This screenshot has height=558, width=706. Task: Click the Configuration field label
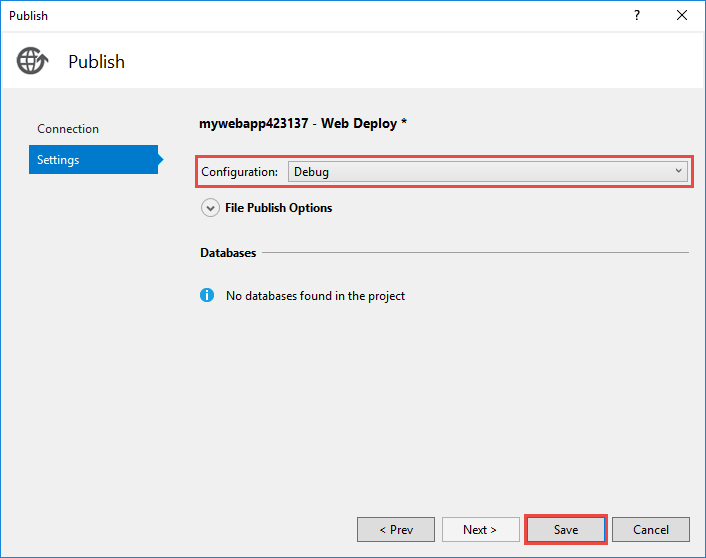point(240,172)
